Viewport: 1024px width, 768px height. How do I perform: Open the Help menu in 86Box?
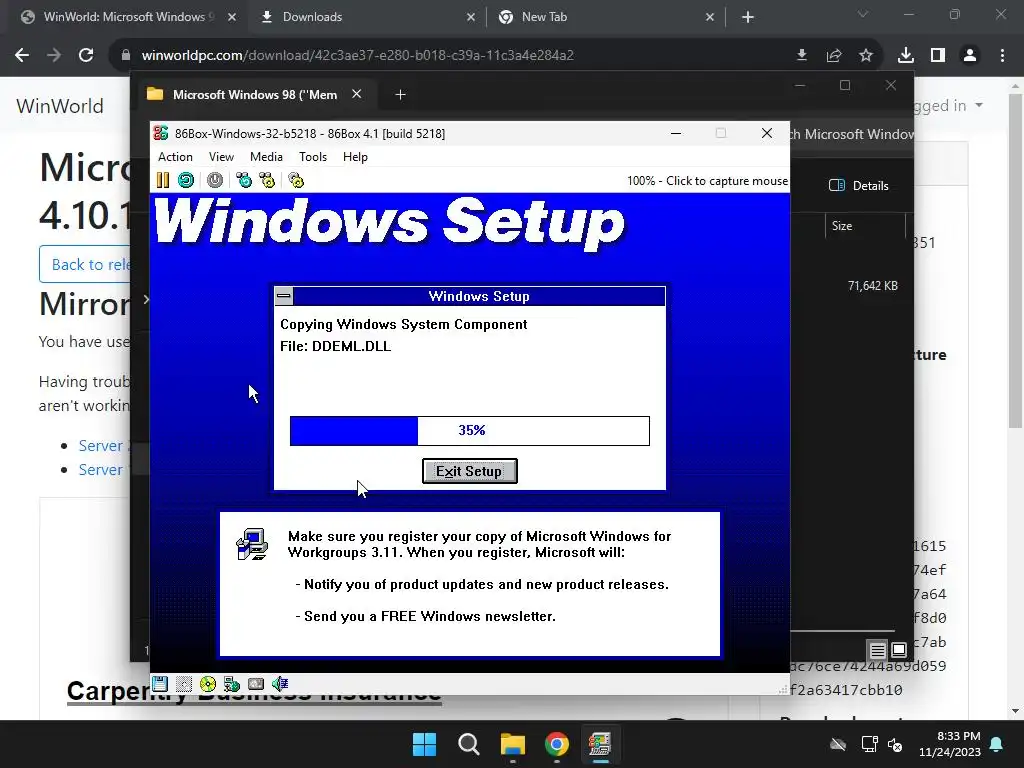point(355,157)
